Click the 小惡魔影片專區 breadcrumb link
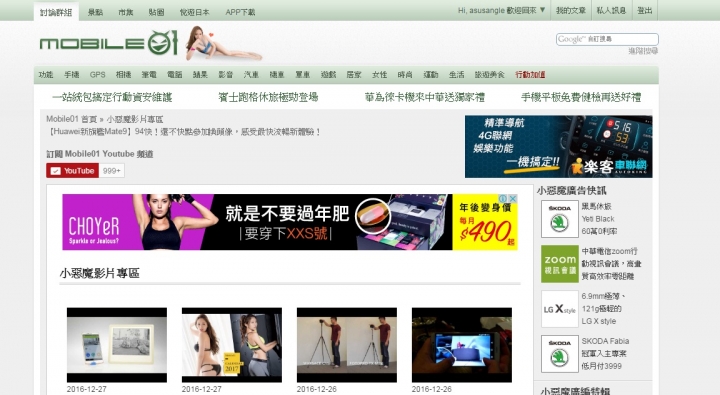Image resolution: width=720 pixels, height=395 pixels. pos(135,119)
